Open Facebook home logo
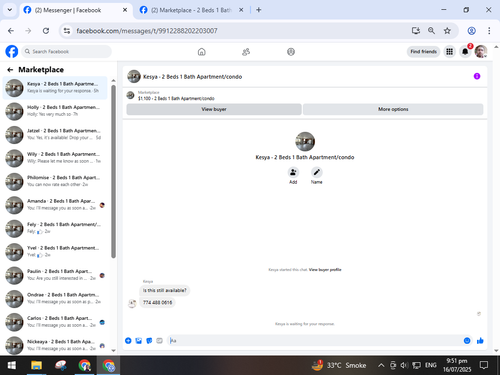This screenshot has height=375, width=500. [12, 52]
